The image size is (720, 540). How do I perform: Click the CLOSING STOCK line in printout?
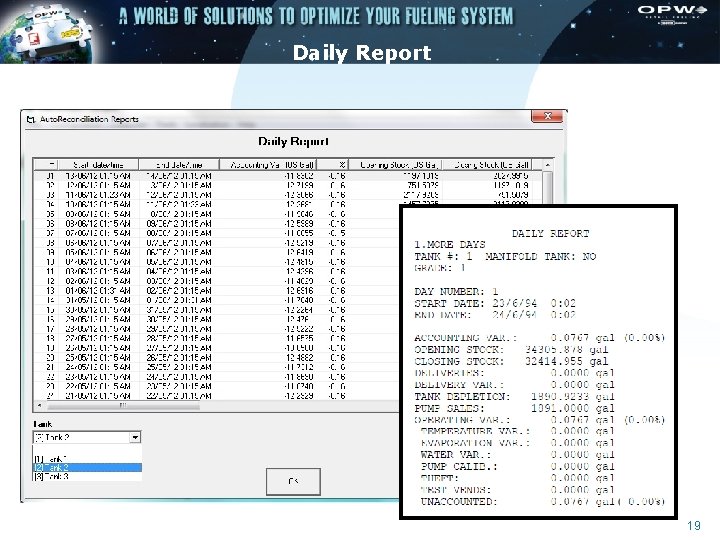coord(511,361)
